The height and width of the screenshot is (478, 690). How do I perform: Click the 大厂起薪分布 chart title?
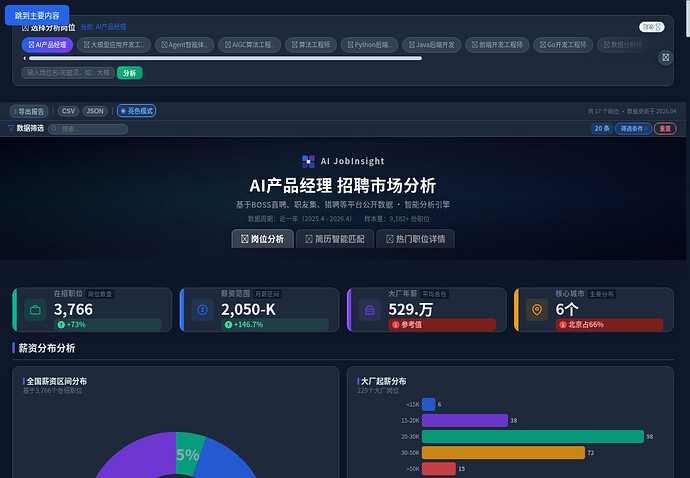(384, 381)
